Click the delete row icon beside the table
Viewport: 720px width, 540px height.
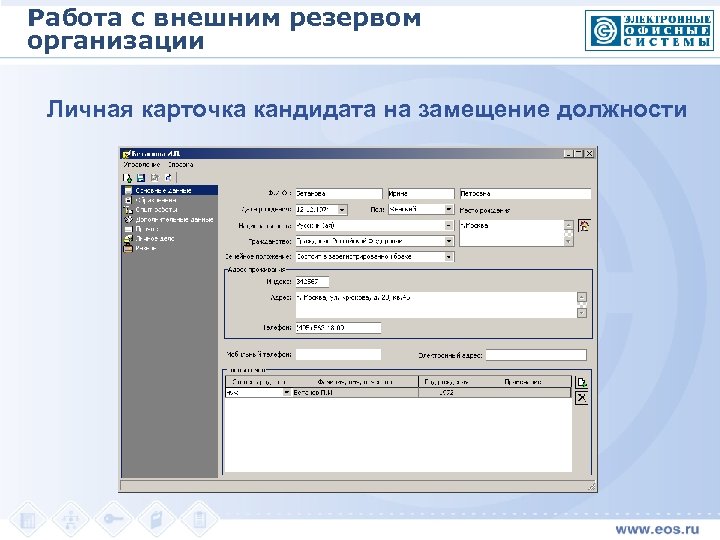coord(582,398)
